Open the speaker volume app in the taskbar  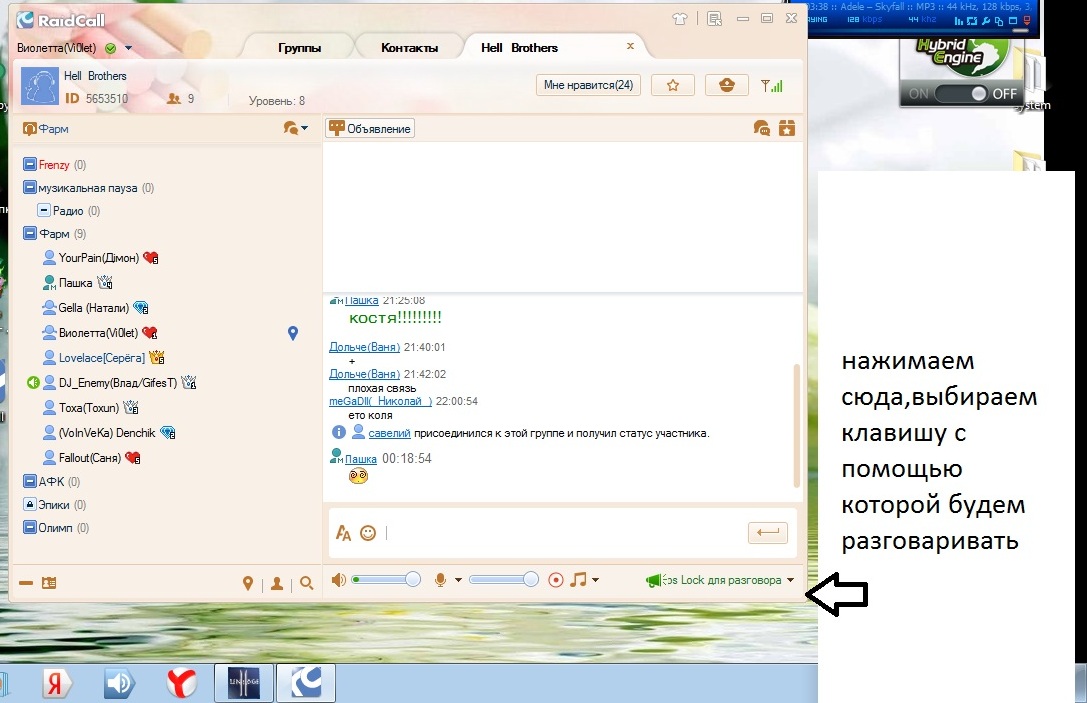click(x=119, y=684)
